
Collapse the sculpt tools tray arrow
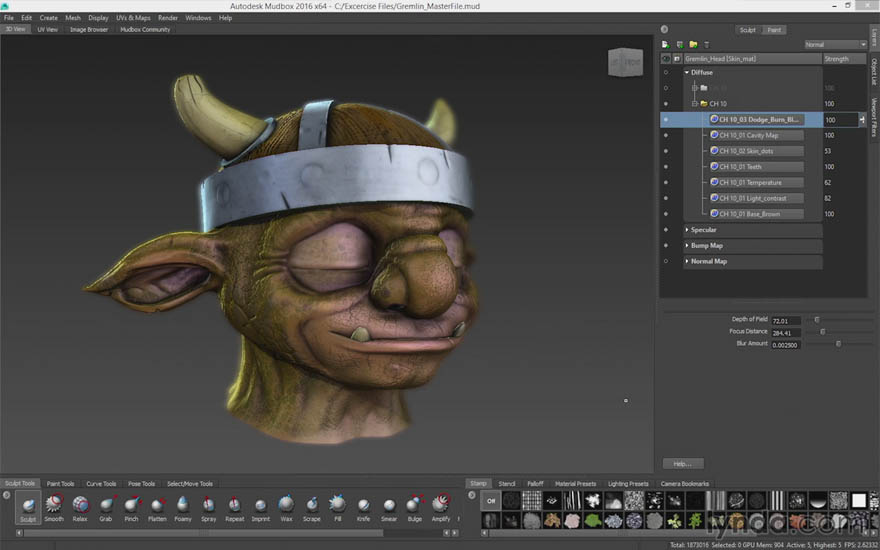pos(7,495)
